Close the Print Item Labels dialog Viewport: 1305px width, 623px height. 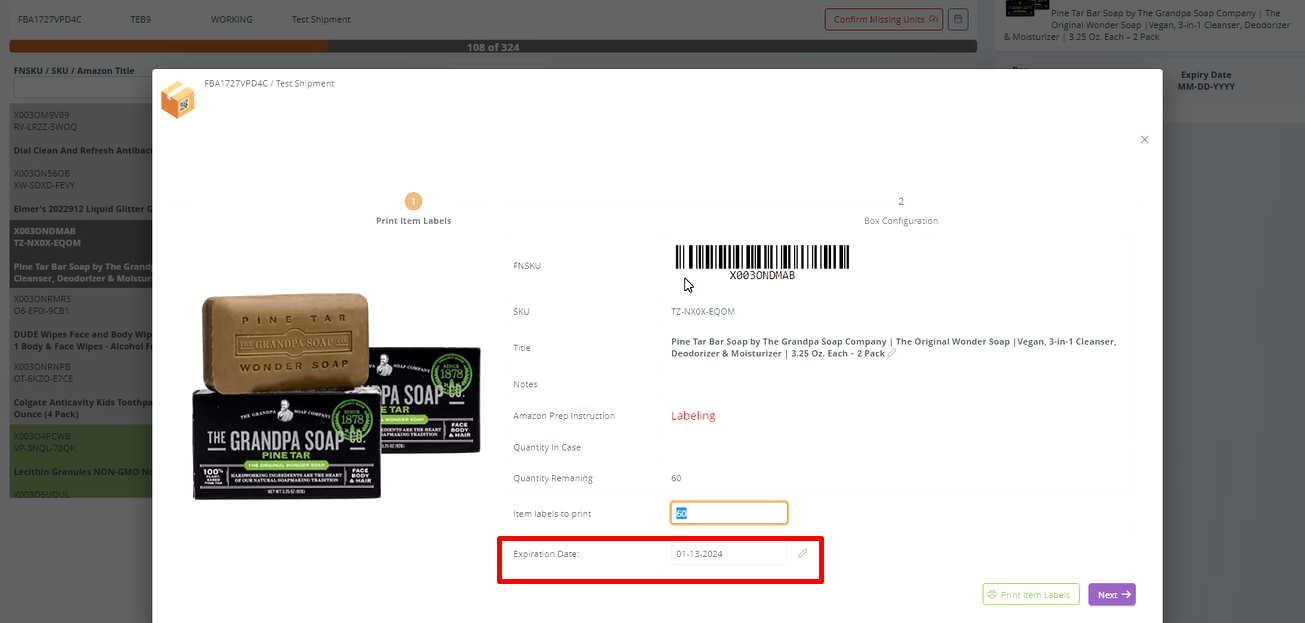pos(1145,140)
